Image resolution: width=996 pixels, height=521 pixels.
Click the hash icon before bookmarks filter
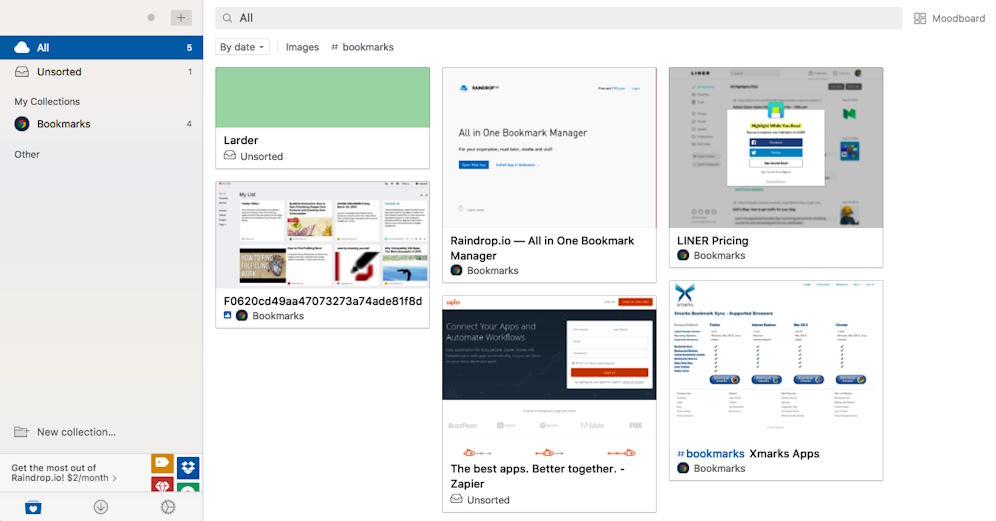tap(335, 47)
